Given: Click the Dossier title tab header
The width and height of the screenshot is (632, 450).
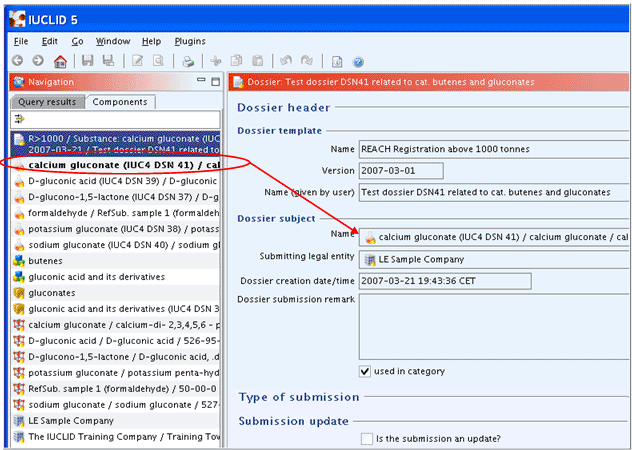Looking at the screenshot, I should point(429,82).
